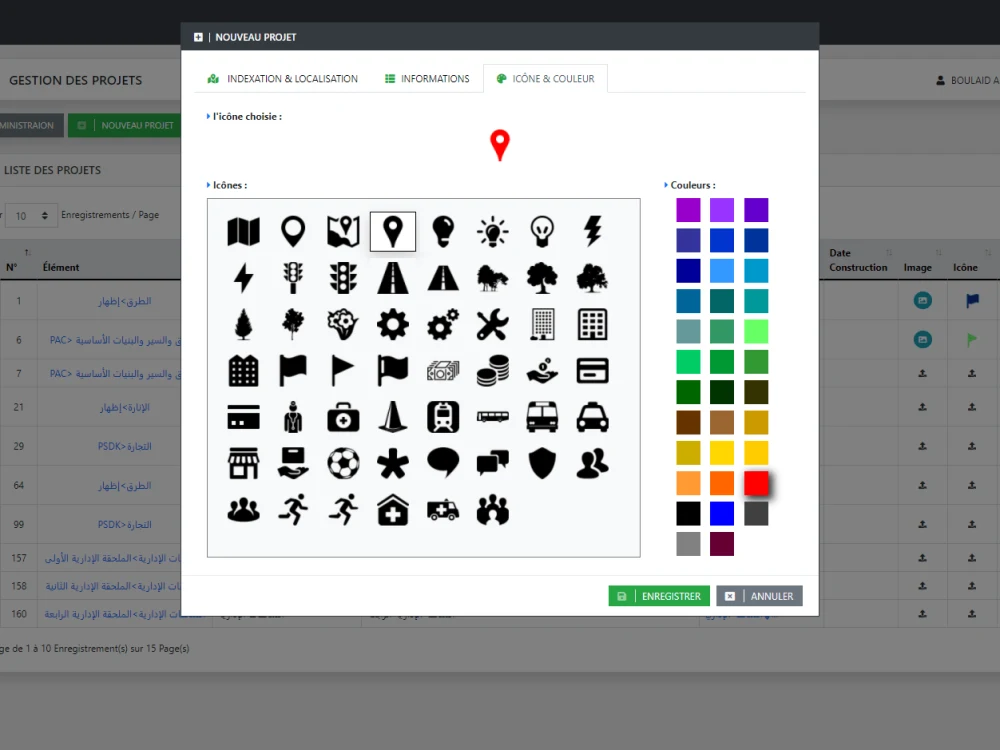Click the green flag icon in row 6

[972, 339]
